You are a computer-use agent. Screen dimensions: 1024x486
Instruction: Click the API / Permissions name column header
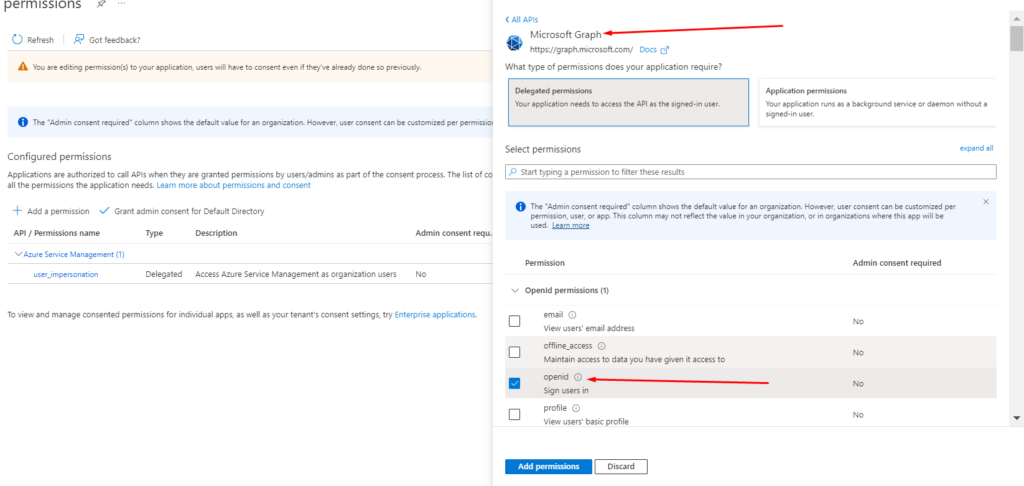pos(57,233)
